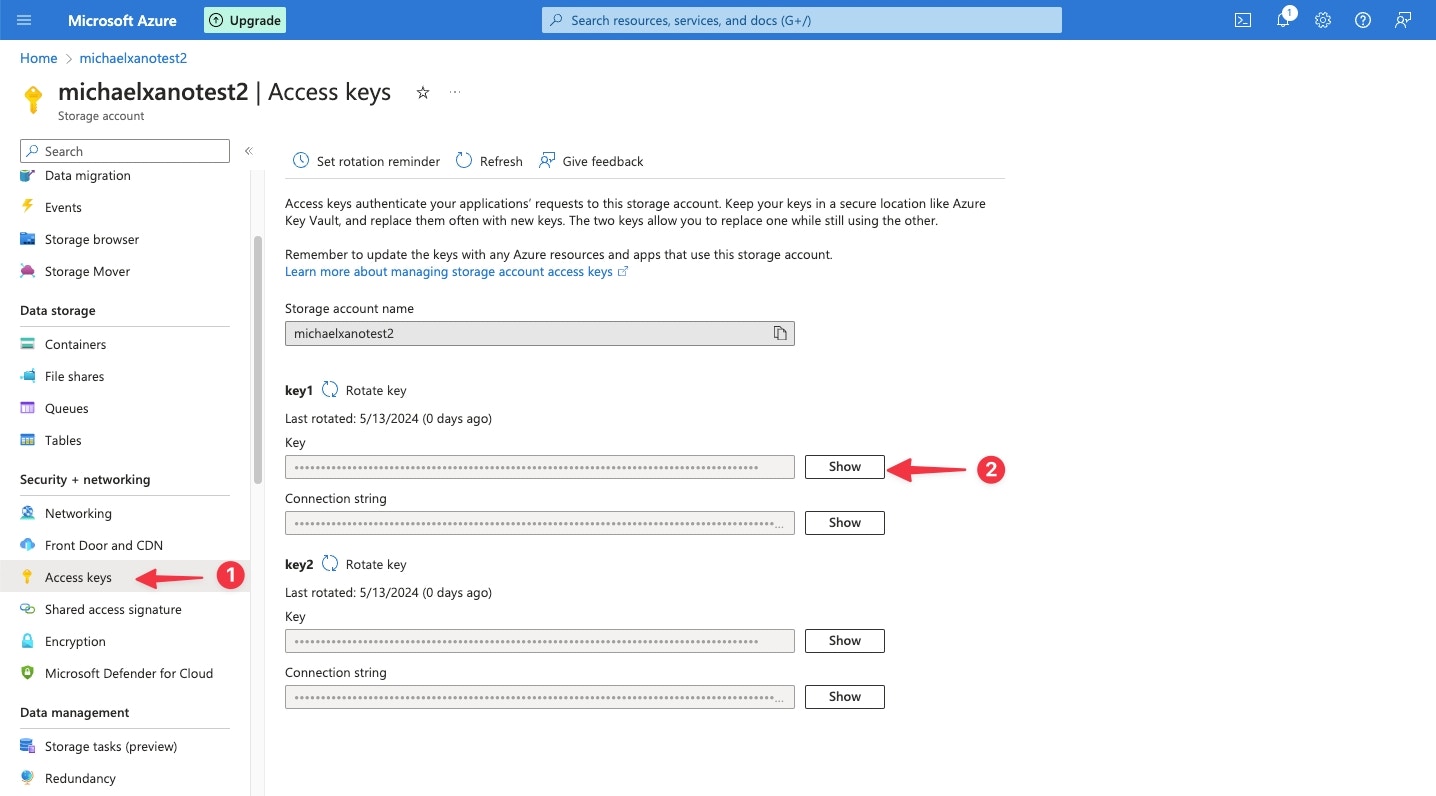The width and height of the screenshot is (1436, 796).
Task: Click the key2 Connection string field
Action: (x=540, y=697)
